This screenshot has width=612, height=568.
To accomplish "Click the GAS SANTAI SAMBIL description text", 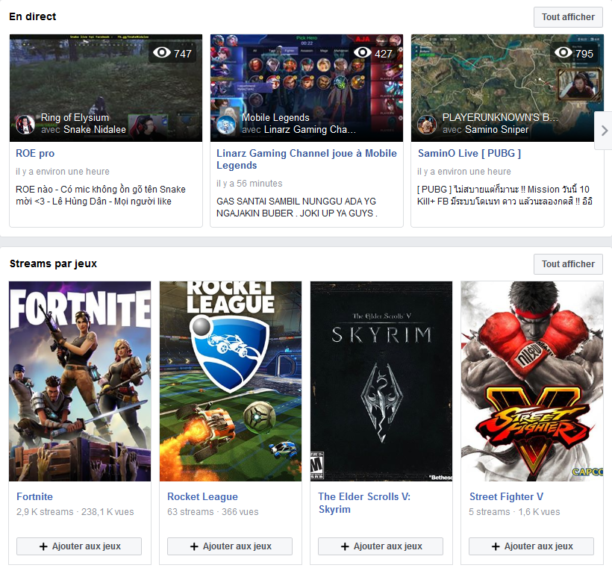I will 297,207.
